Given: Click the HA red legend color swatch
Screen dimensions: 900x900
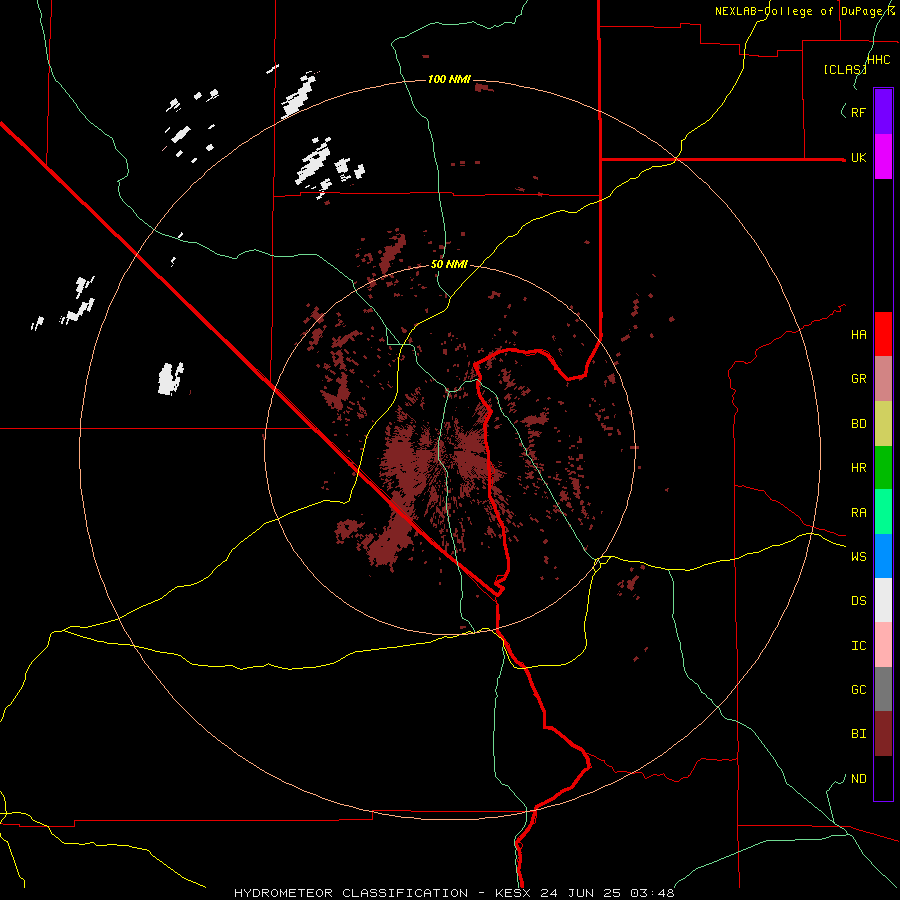Looking at the screenshot, I should [883, 334].
